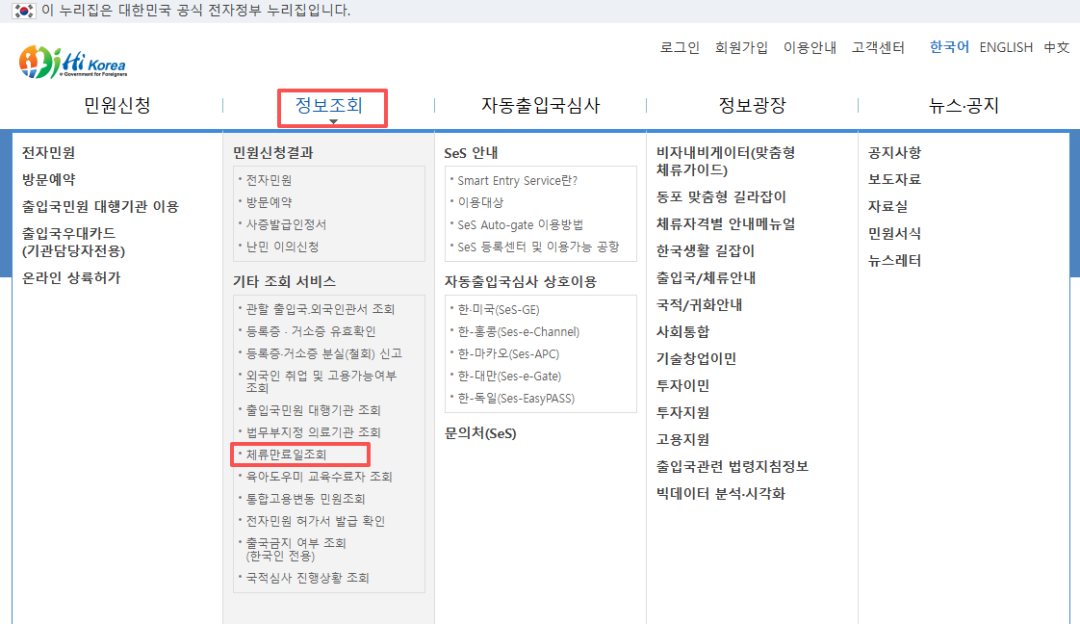Open 고객센터 in the top bar

click(x=878, y=48)
